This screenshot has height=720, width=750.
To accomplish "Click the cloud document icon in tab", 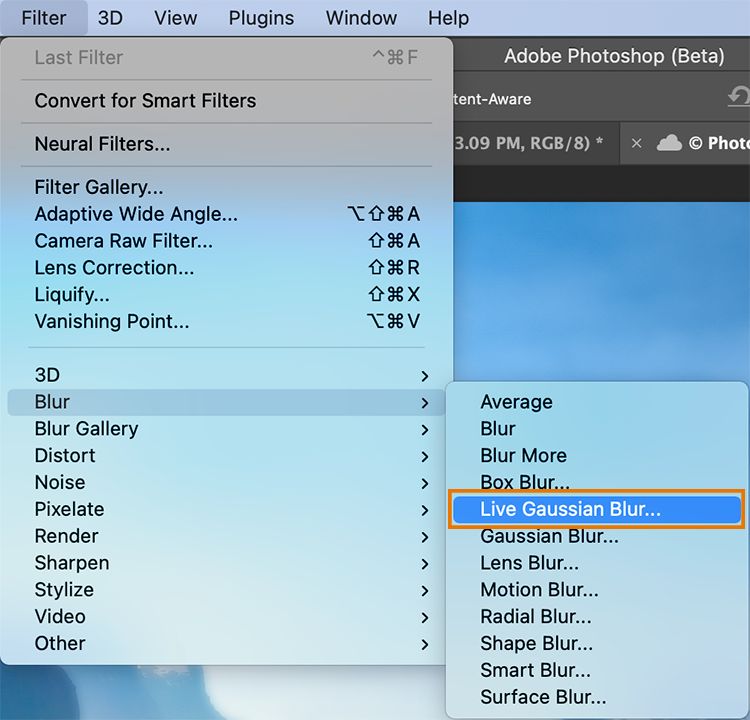I will point(669,143).
